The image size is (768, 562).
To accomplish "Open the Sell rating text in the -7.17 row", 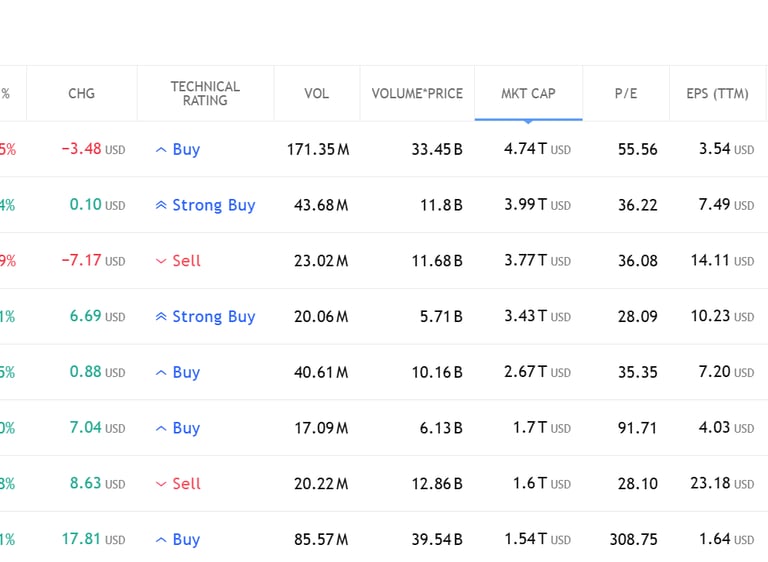I will click(186, 261).
